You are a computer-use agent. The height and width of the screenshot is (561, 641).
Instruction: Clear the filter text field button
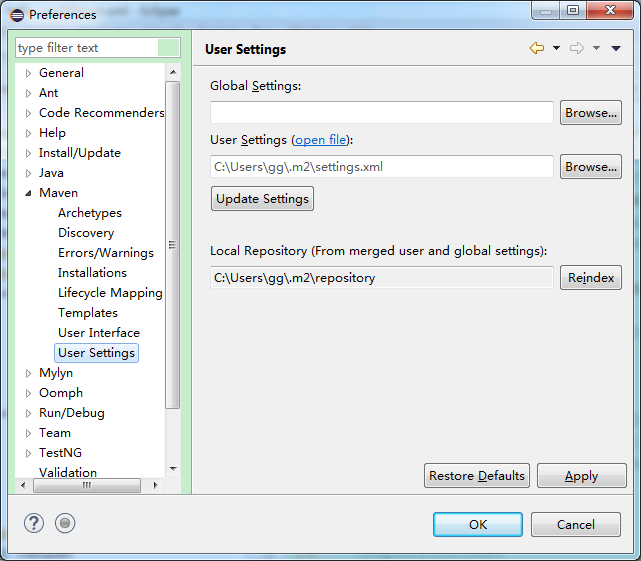168,48
